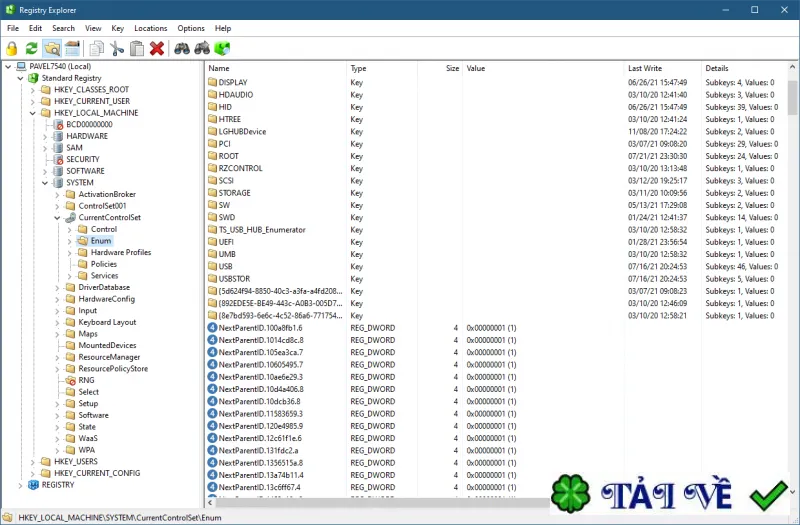The width and height of the screenshot is (800, 525).
Task: Click the status bar registry path text
Action: click(x=120, y=517)
